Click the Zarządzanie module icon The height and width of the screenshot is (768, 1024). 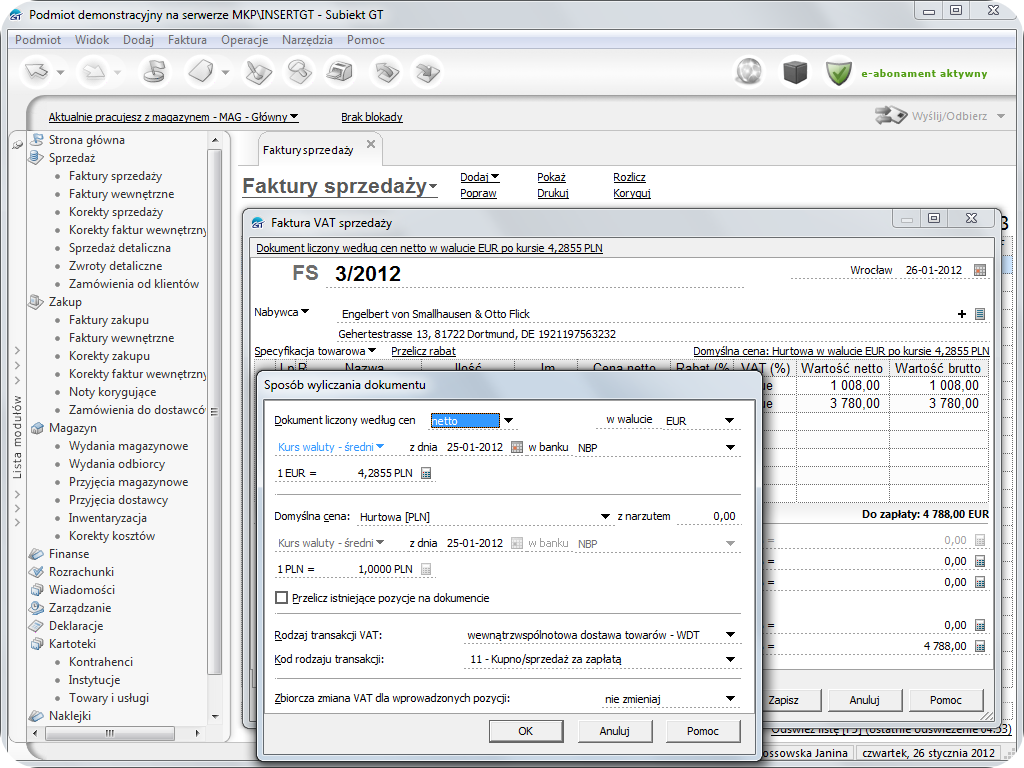[x=37, y=608]
